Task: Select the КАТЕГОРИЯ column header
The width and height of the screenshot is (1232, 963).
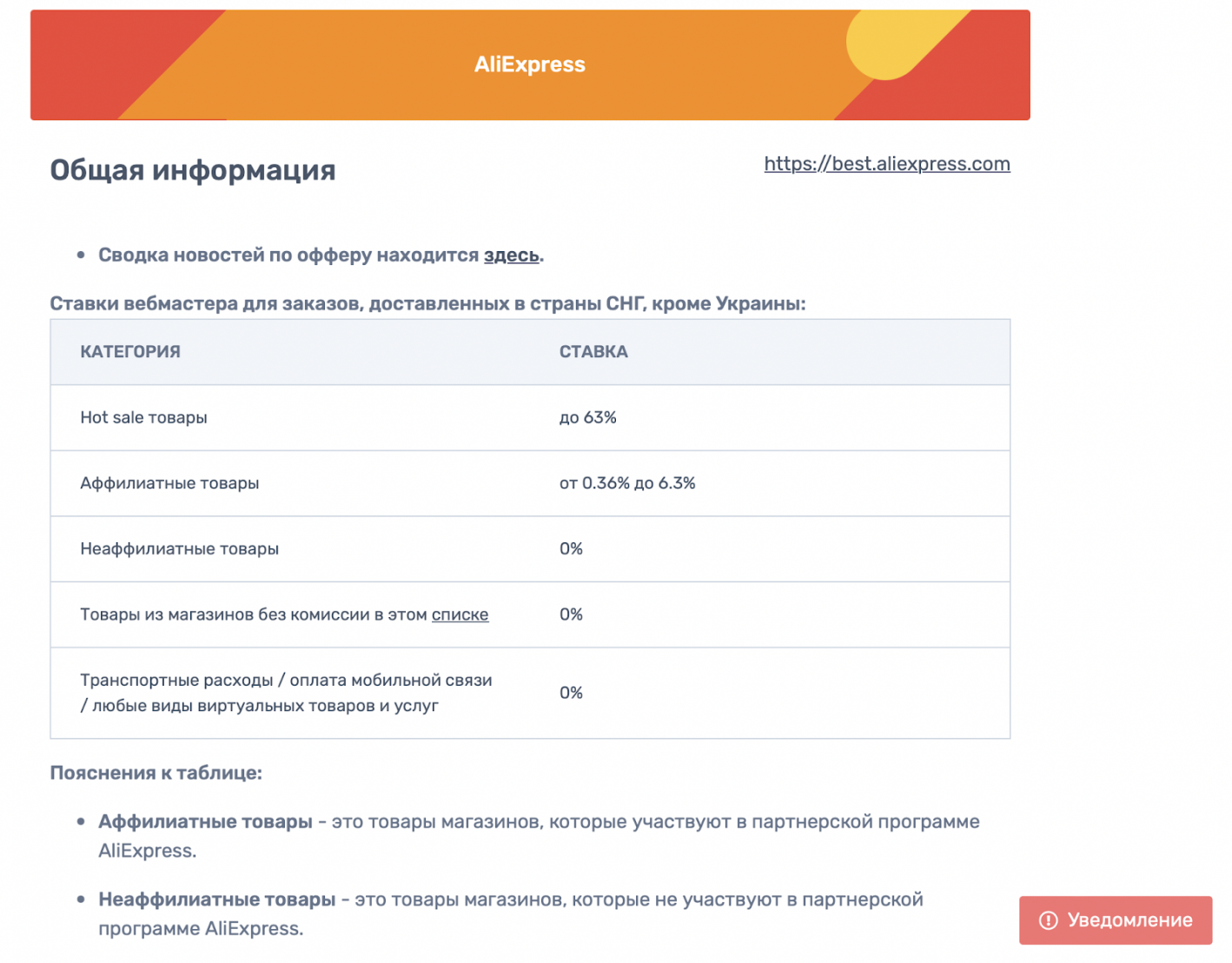Action: click(130, 352)
